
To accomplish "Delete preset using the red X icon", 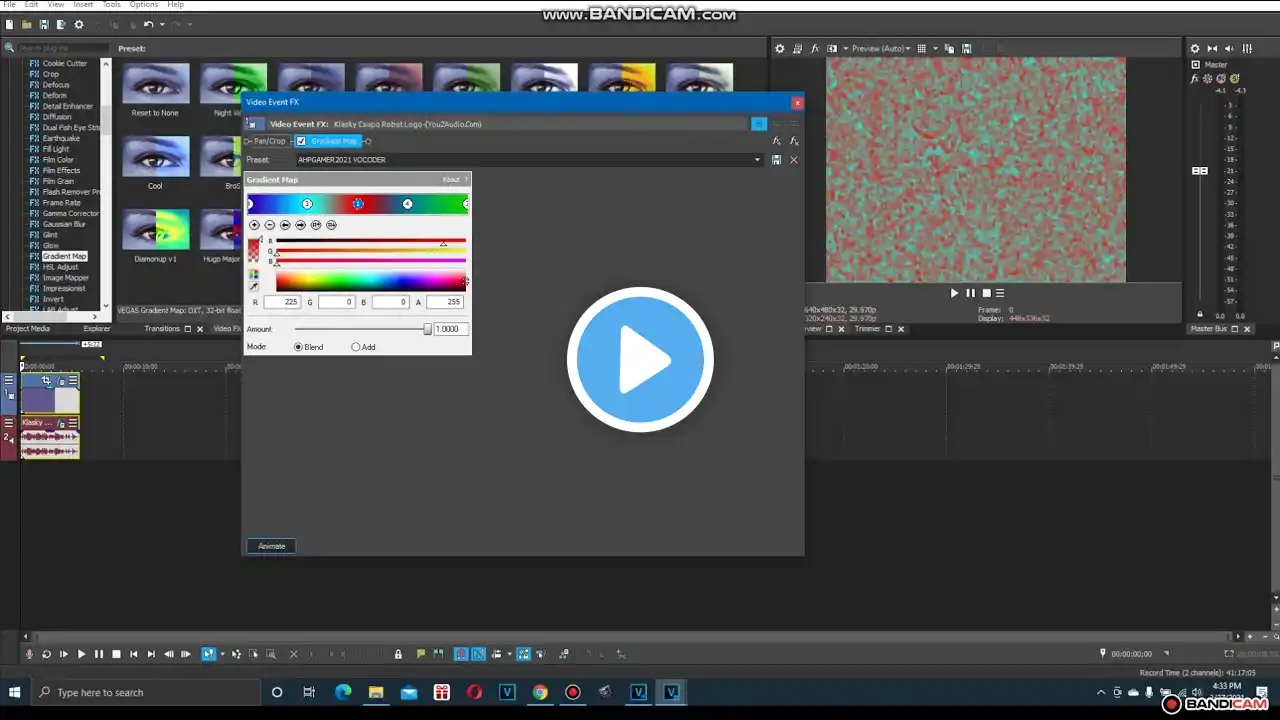I will [x=794, y=160].
